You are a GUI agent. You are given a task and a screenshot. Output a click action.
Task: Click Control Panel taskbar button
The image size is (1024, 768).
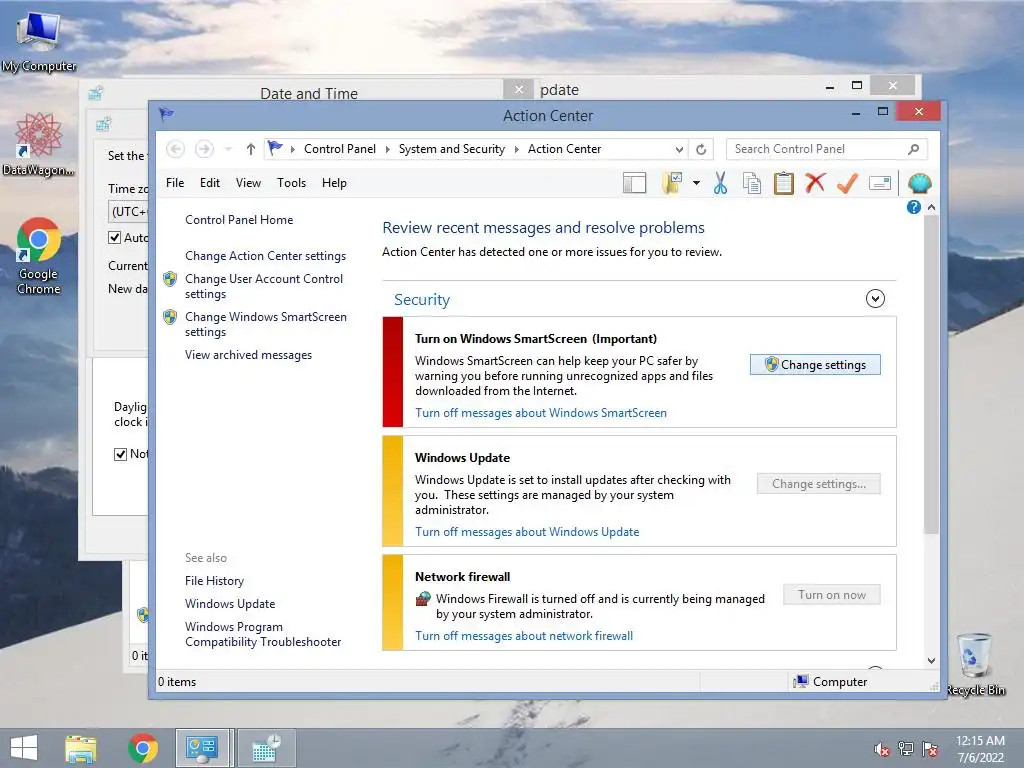203,748
